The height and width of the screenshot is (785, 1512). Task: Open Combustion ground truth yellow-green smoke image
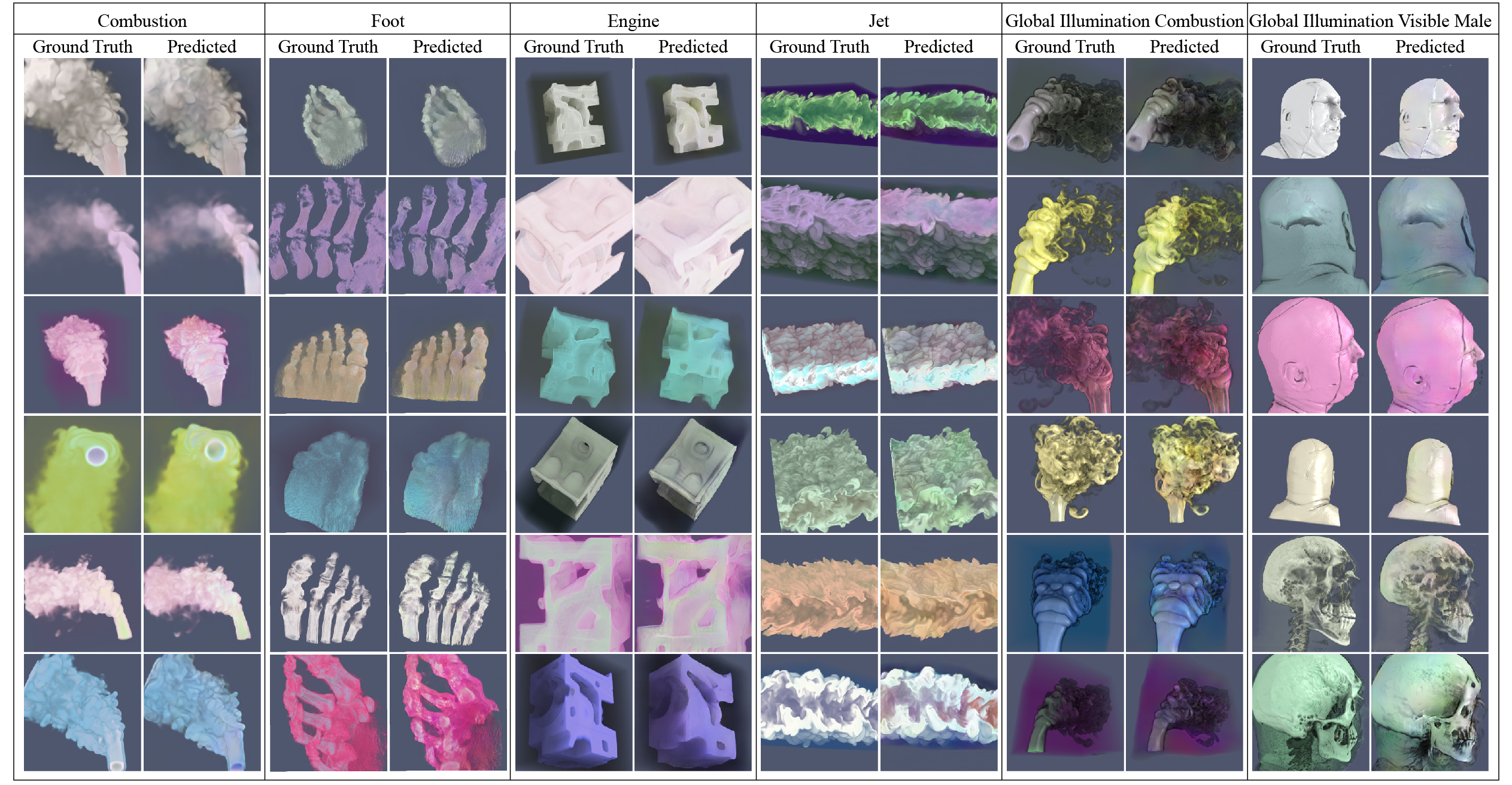pyautogui.click(x=83, y=474)
